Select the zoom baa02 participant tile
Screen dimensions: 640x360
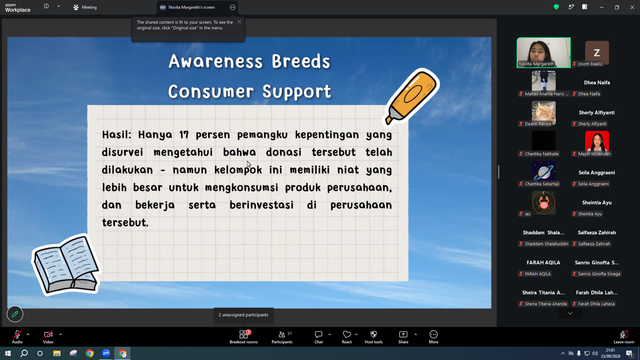click(597, 53)
